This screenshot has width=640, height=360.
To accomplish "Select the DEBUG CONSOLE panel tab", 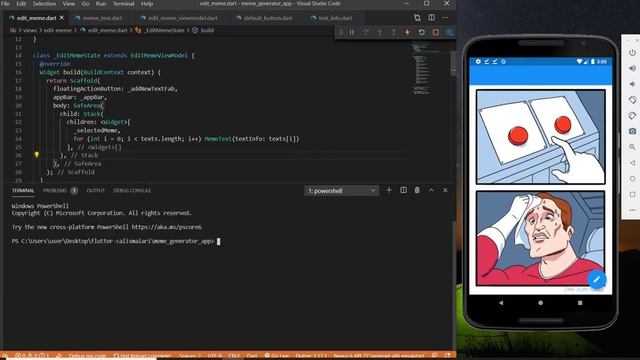I will [x=132, y=191].
